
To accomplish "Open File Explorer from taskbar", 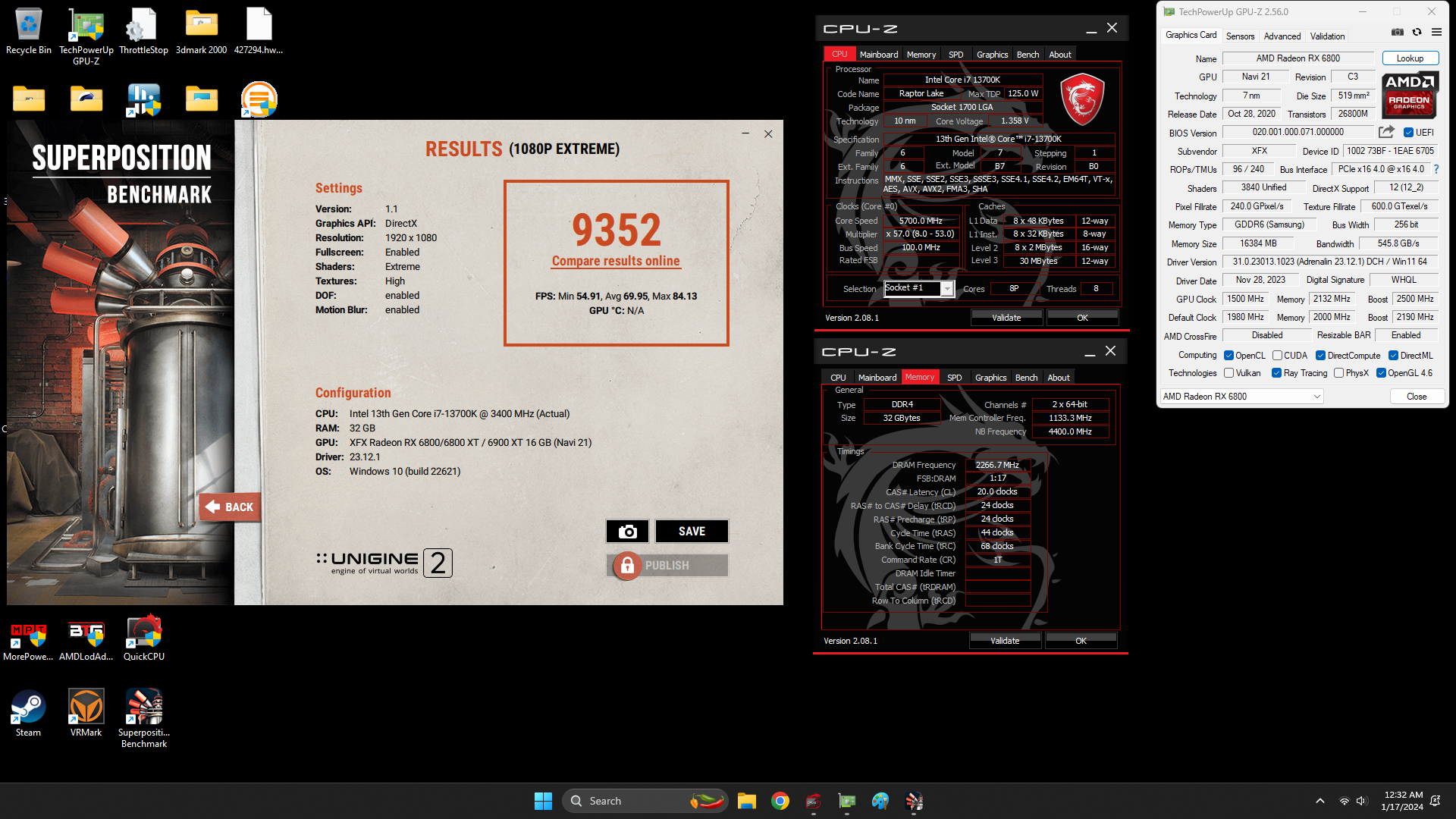I will coord(747,801).
